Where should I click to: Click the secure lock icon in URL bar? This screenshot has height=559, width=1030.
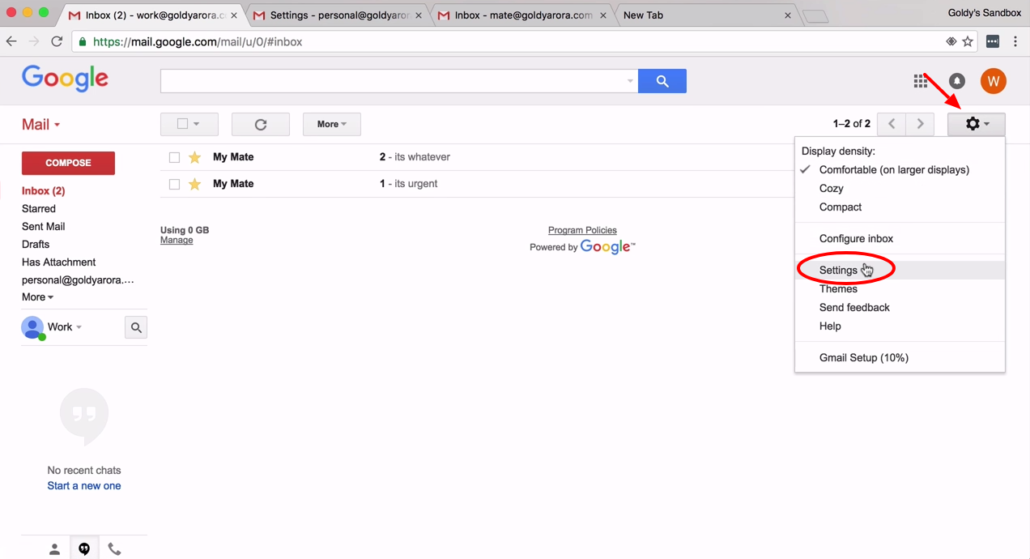(82, 41)
